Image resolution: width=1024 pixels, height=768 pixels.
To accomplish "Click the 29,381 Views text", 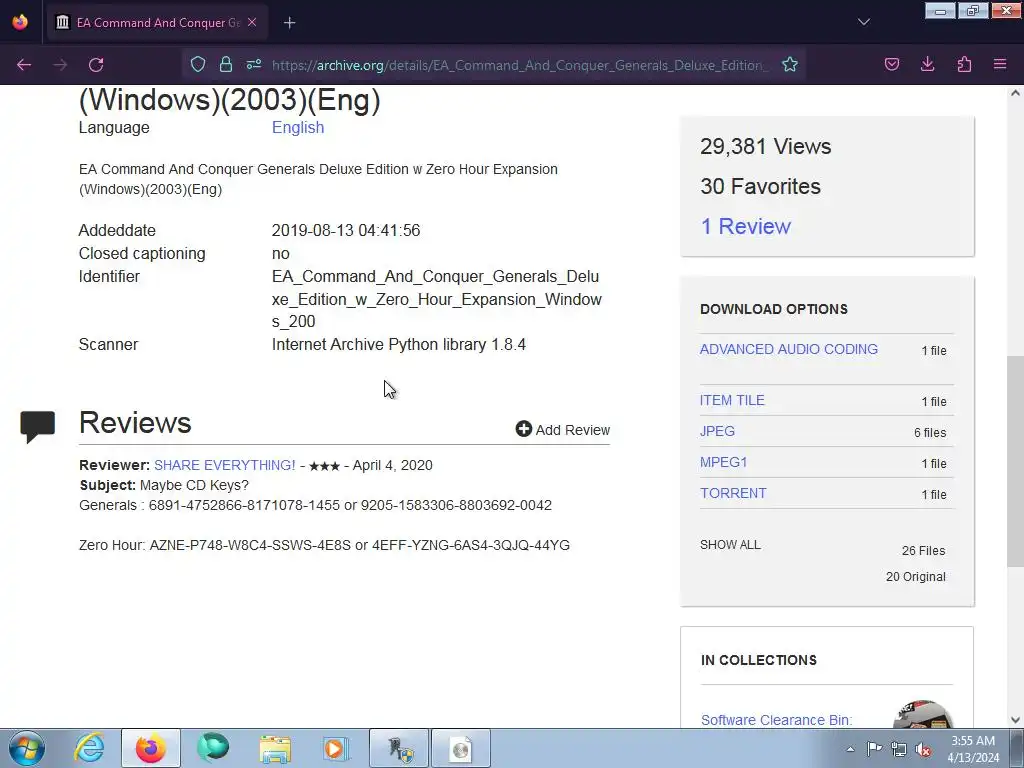I will tap(765, 146).
